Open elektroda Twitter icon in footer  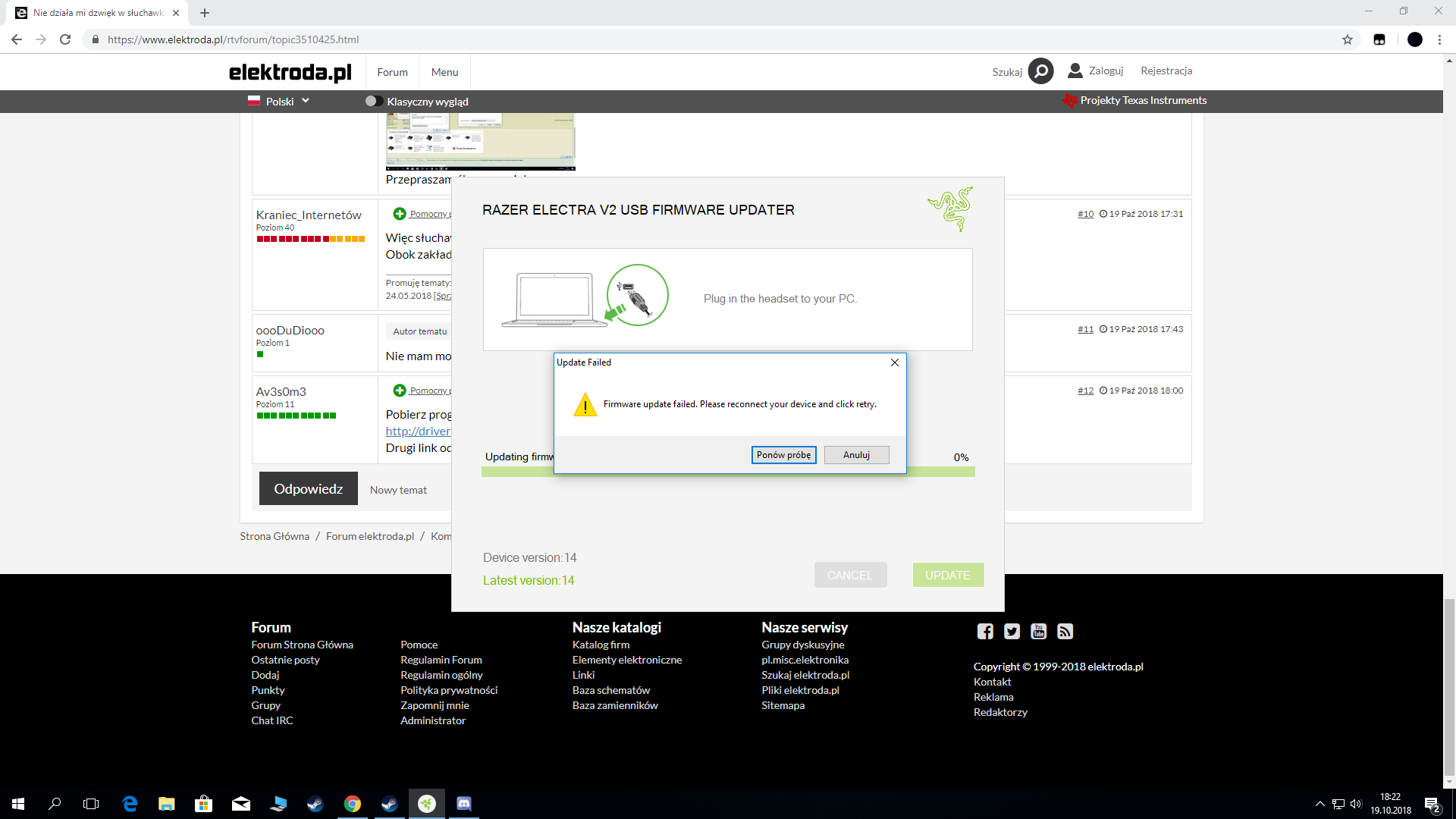(x=1012, y=631)
